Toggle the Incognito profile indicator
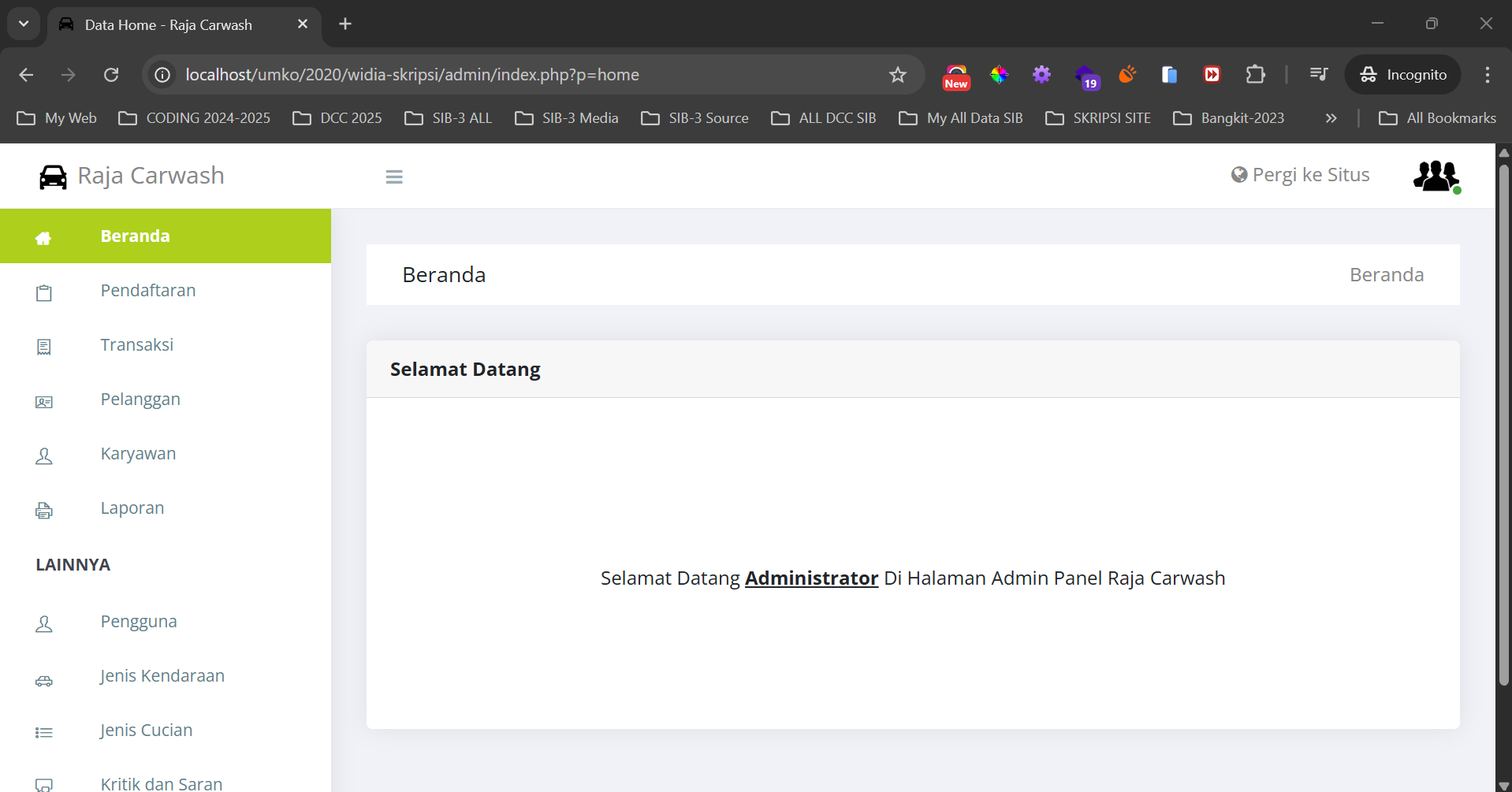The width and height of the screenshot is (1512, 792). 1403,75
